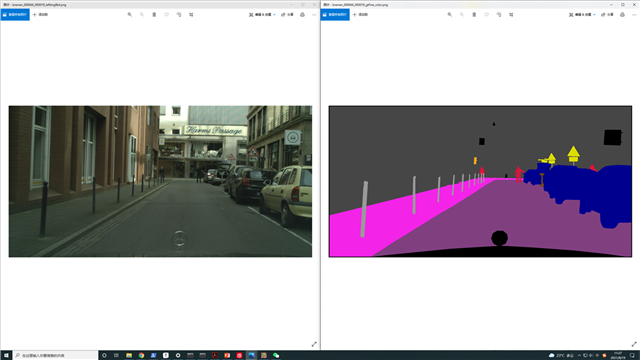The image size is (640, 360).
Task: Rotate the left street photo
Action: (179, 15)
